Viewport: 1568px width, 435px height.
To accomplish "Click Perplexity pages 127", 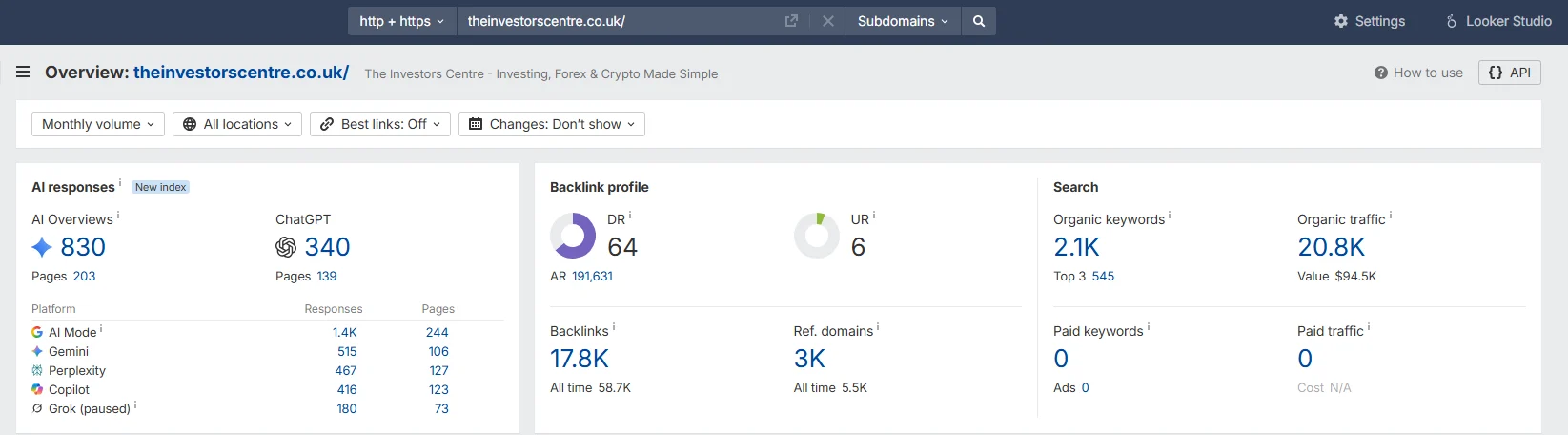I will click(438, 370).
